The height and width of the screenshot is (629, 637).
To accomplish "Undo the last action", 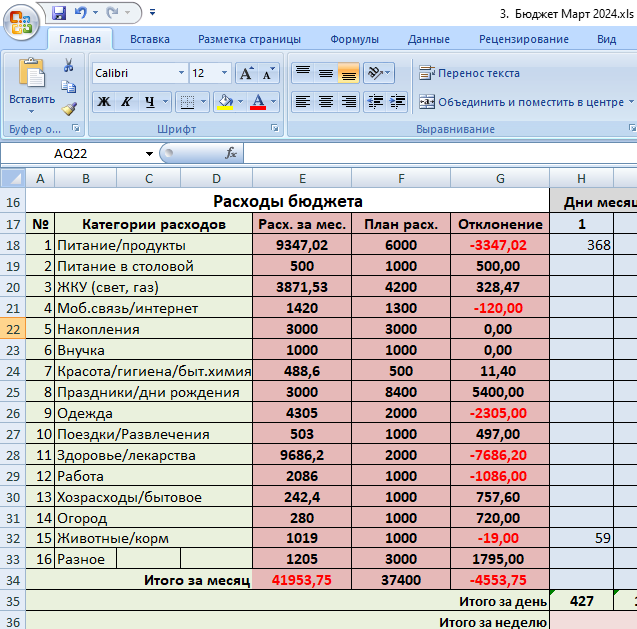I will 80,13.
